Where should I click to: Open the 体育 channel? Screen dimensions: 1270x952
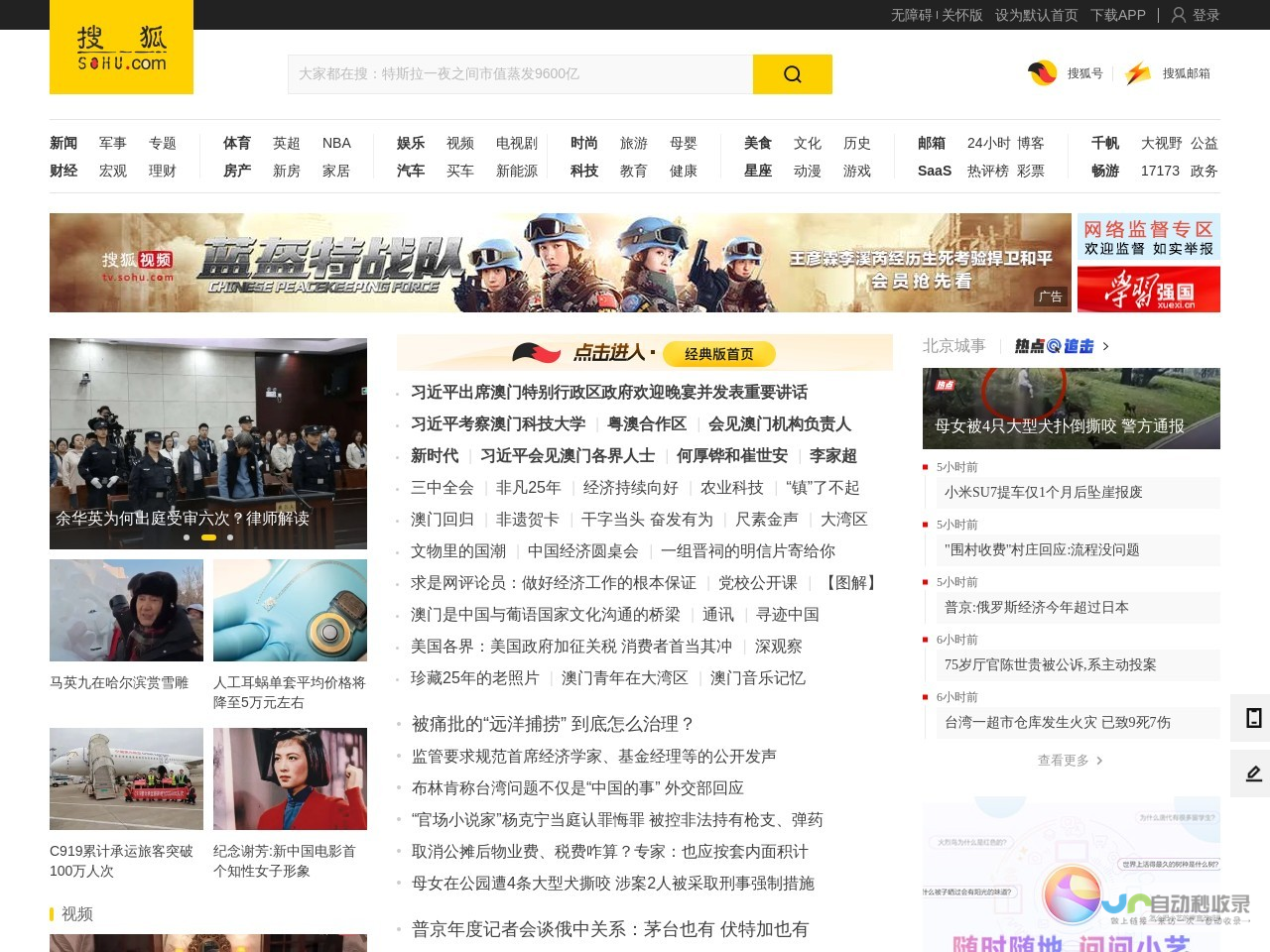coord(237,143)
